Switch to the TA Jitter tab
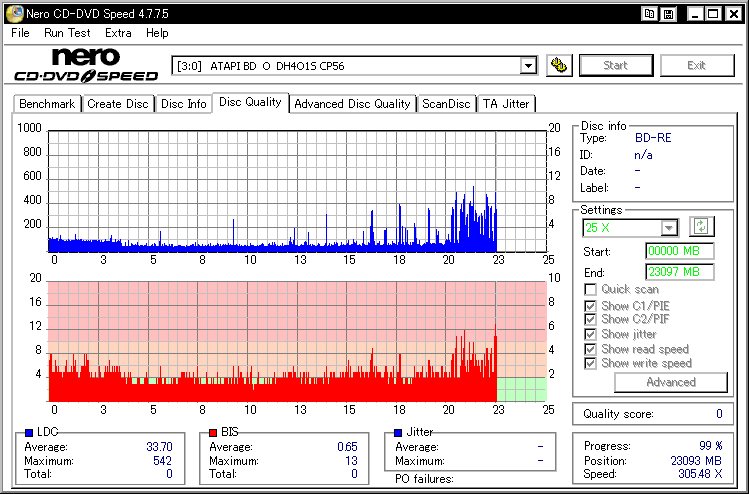Image resolution: width=749 pixels, height=494 pixels. [506, 104]
